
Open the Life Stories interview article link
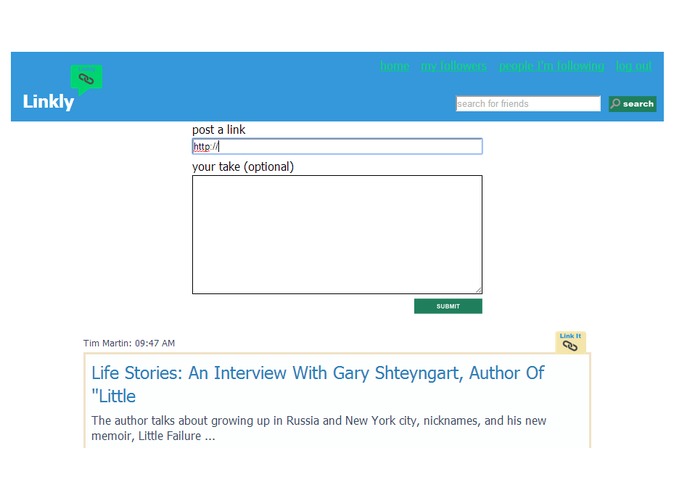coord(318,384)
